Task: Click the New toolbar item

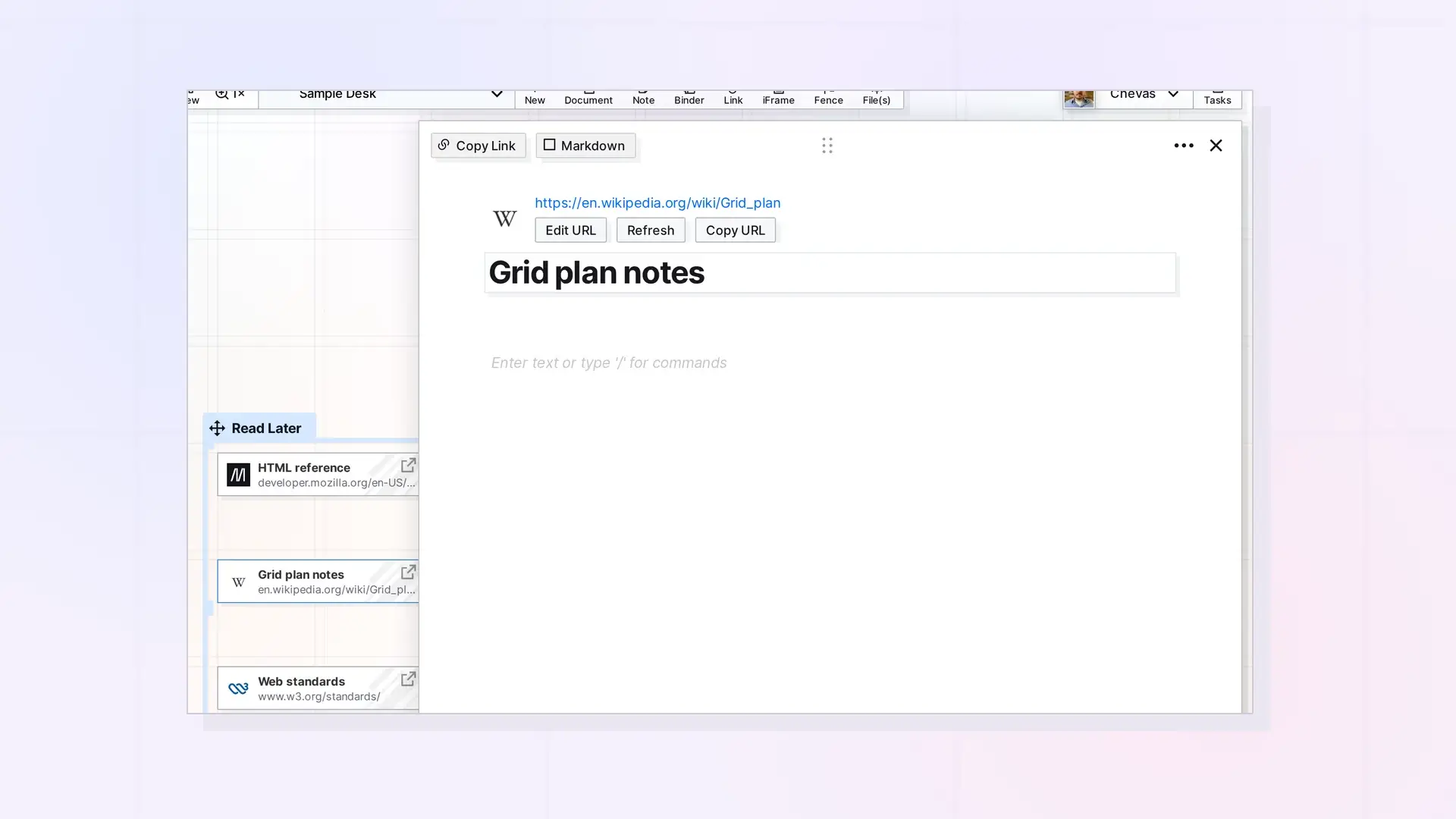Action: coord(535,98)
